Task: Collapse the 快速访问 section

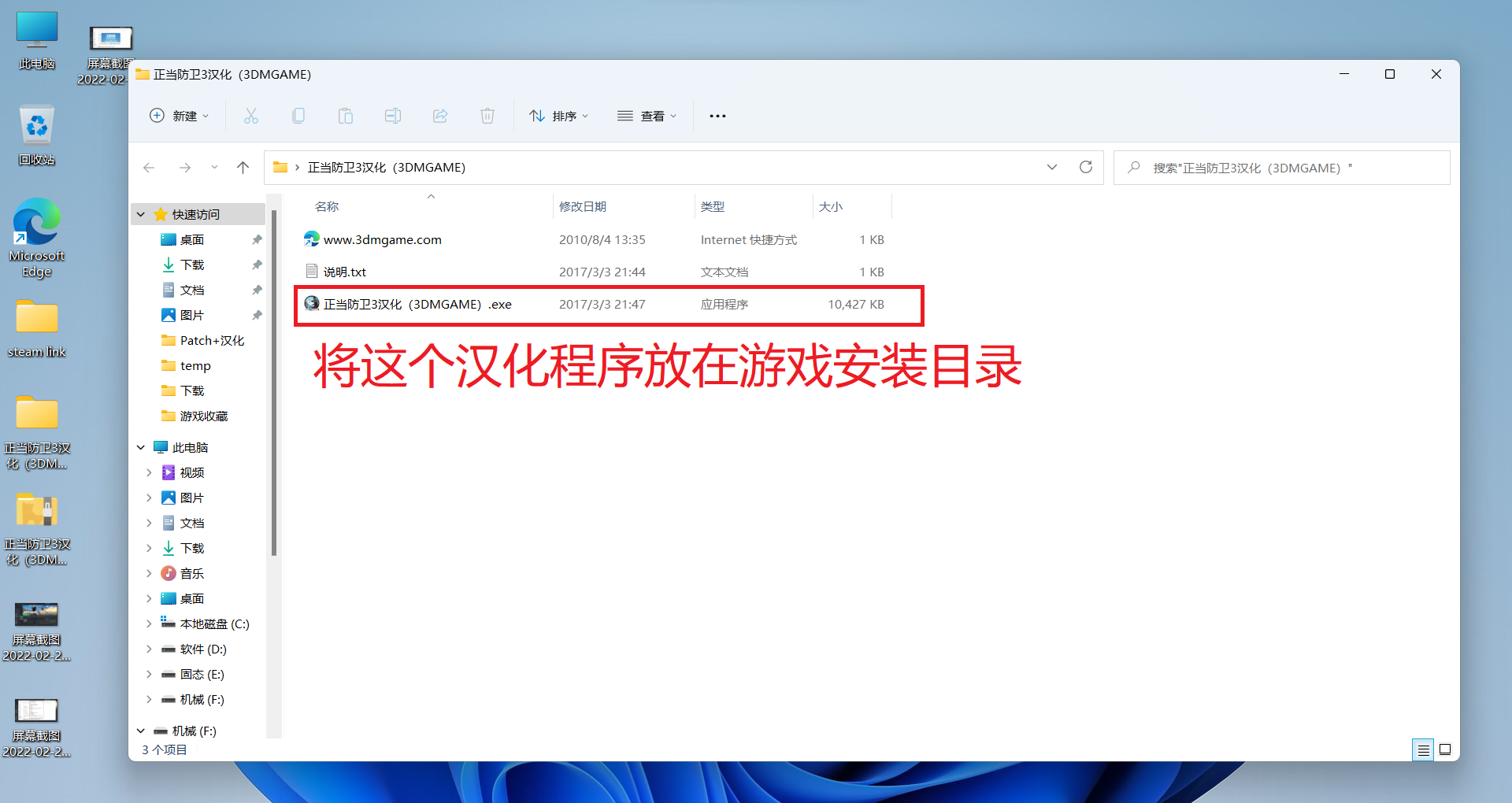Action: coord(141,214)
